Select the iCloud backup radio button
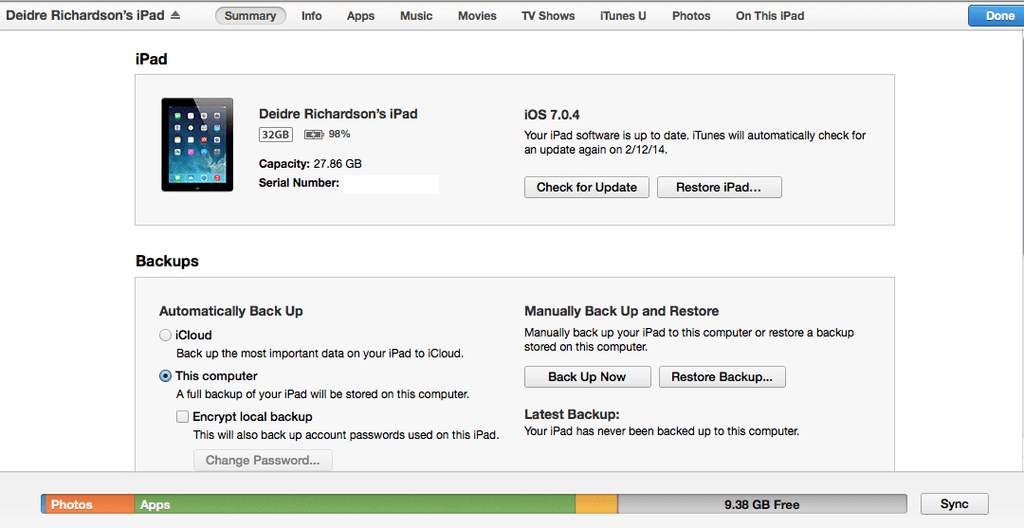 tap(165, 335)
